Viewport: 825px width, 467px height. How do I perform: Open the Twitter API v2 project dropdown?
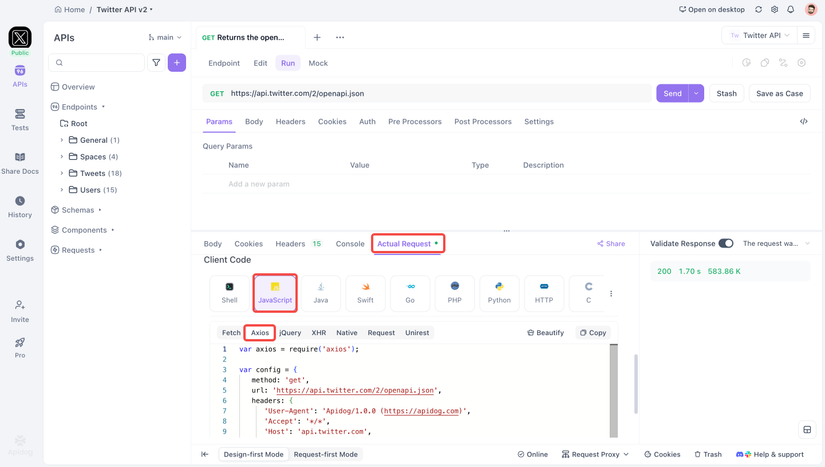pyautogui.click(x=125, y=9)
